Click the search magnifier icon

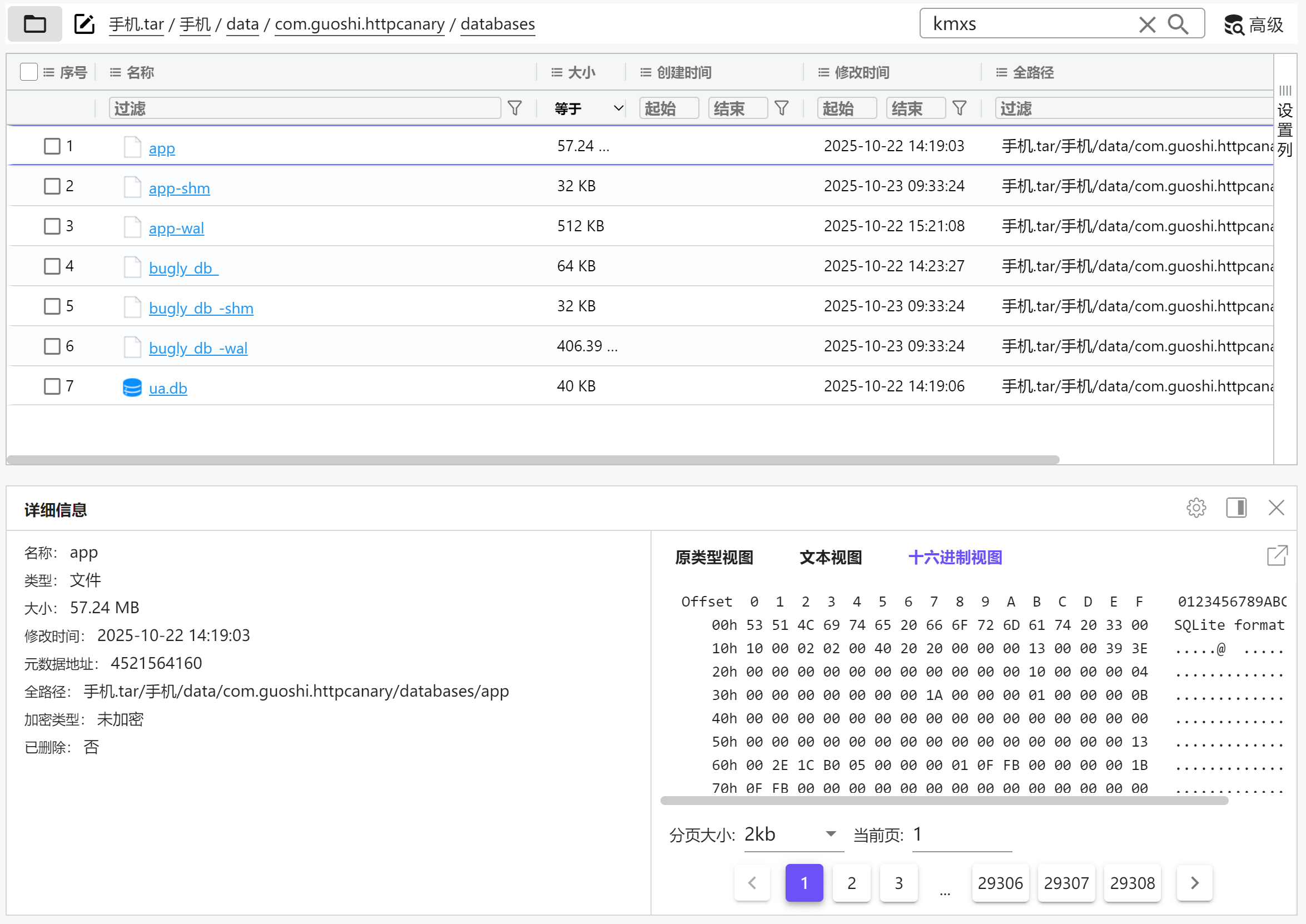(x=1178, y=24)
